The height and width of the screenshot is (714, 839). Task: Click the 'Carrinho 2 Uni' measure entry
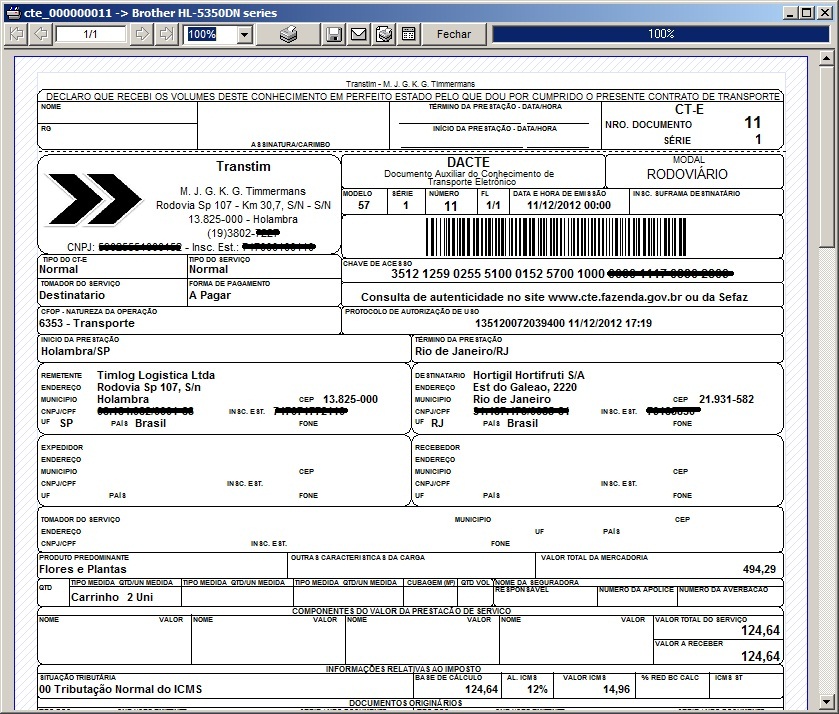coord(112,597)
